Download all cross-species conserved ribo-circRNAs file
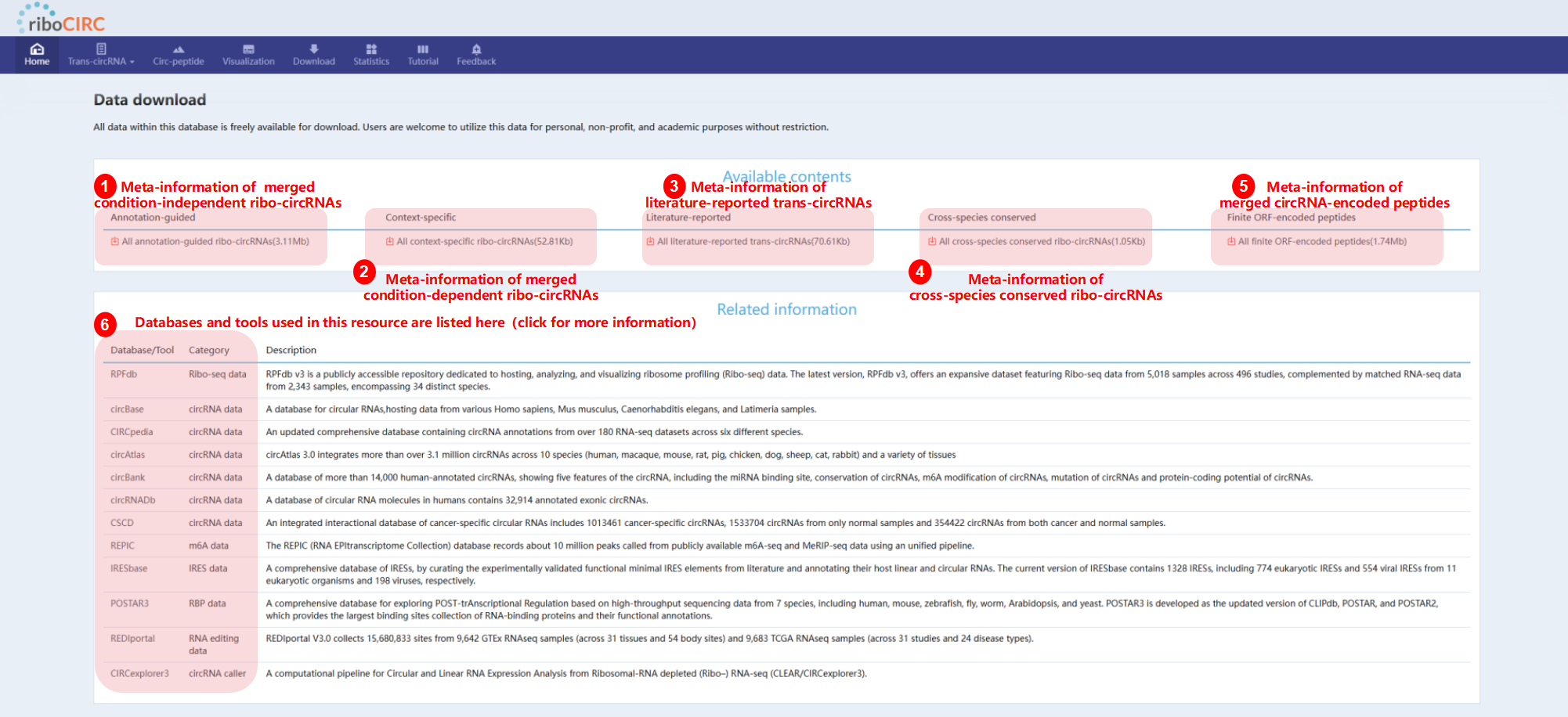 coord(1041,242)
